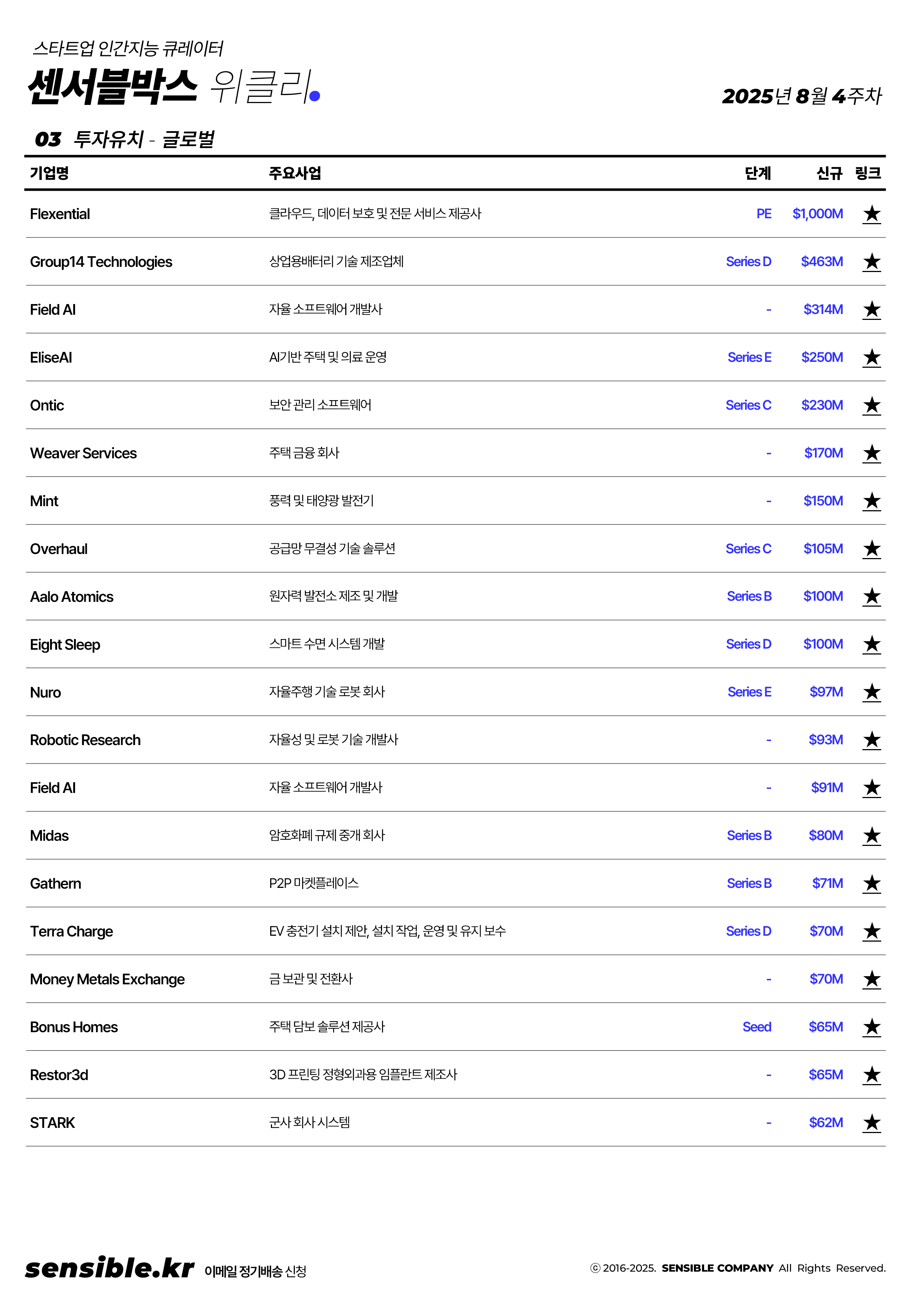
Task: Click the star icon in Group14 Technologies row
Action: pos(871,262)
